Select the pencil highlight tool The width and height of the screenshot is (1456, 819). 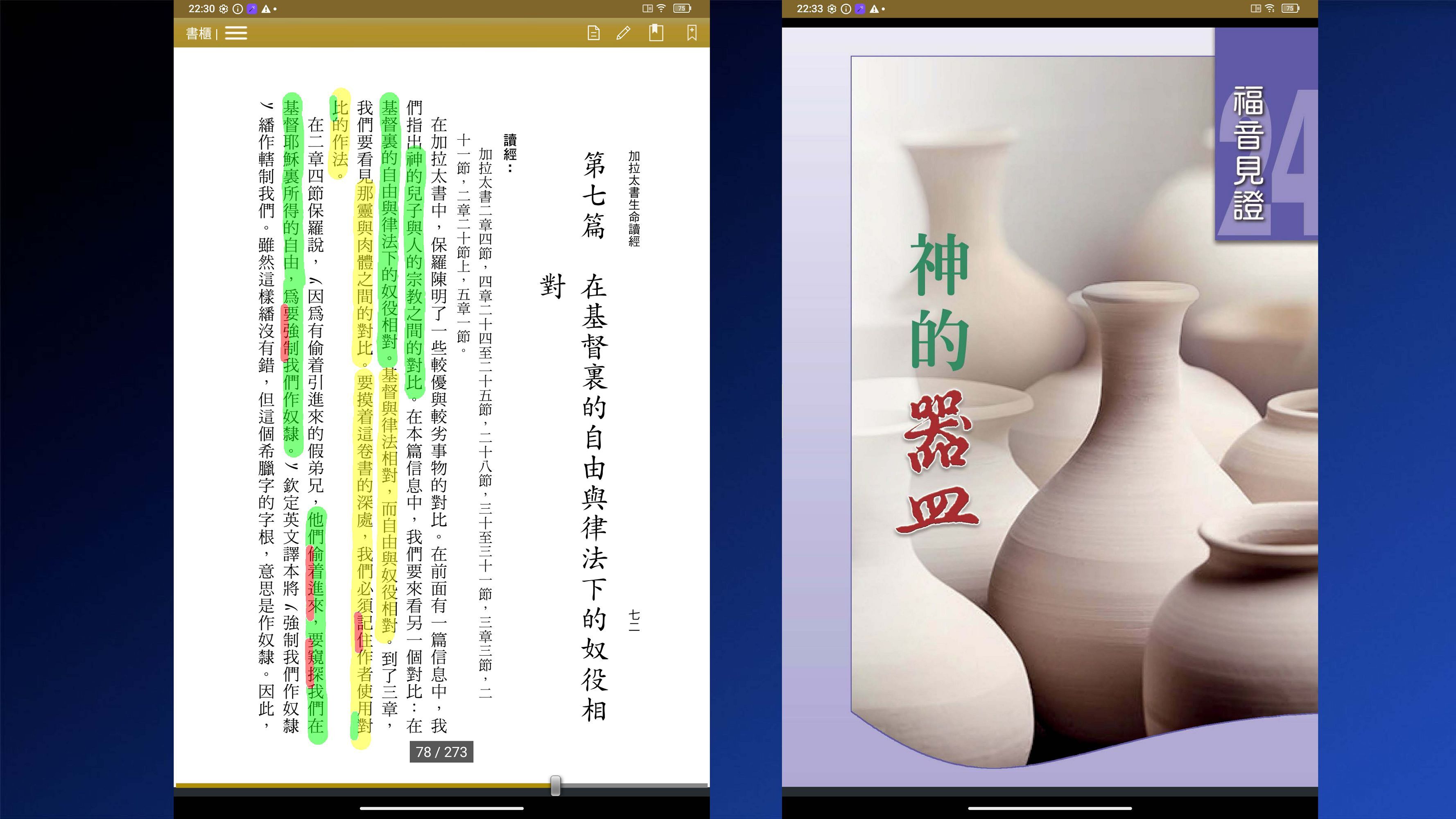coord(624,33)
